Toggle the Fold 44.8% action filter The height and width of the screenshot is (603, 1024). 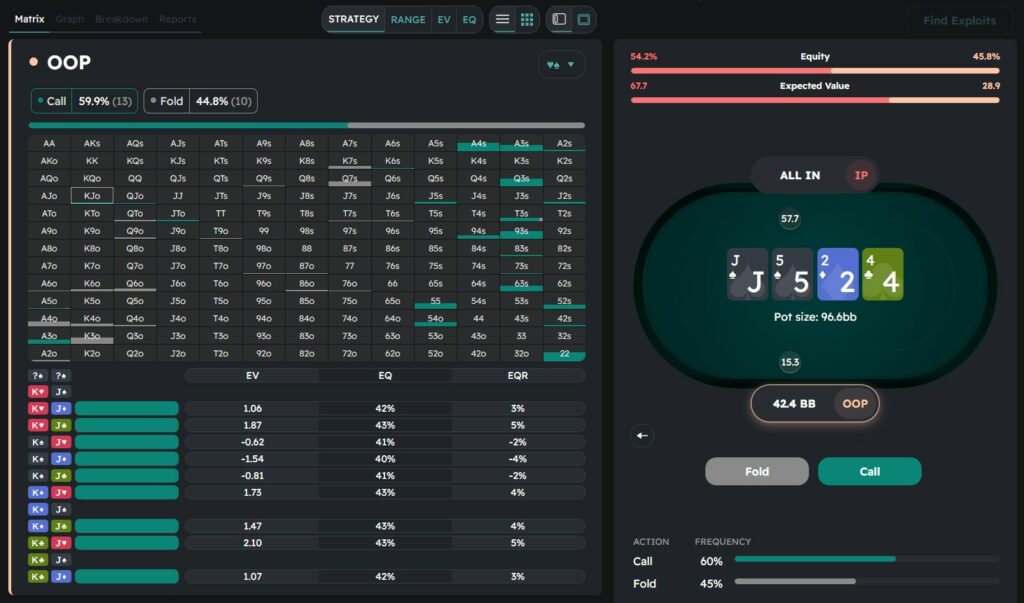click(200, 101)
